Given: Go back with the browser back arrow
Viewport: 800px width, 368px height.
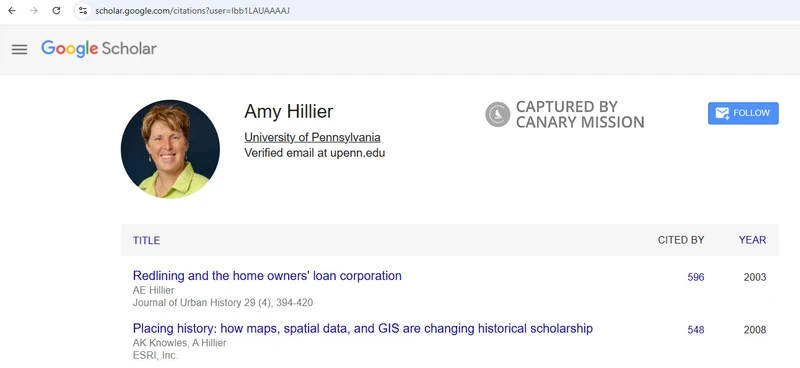Looking at the screenshot, I should [12, 10].
